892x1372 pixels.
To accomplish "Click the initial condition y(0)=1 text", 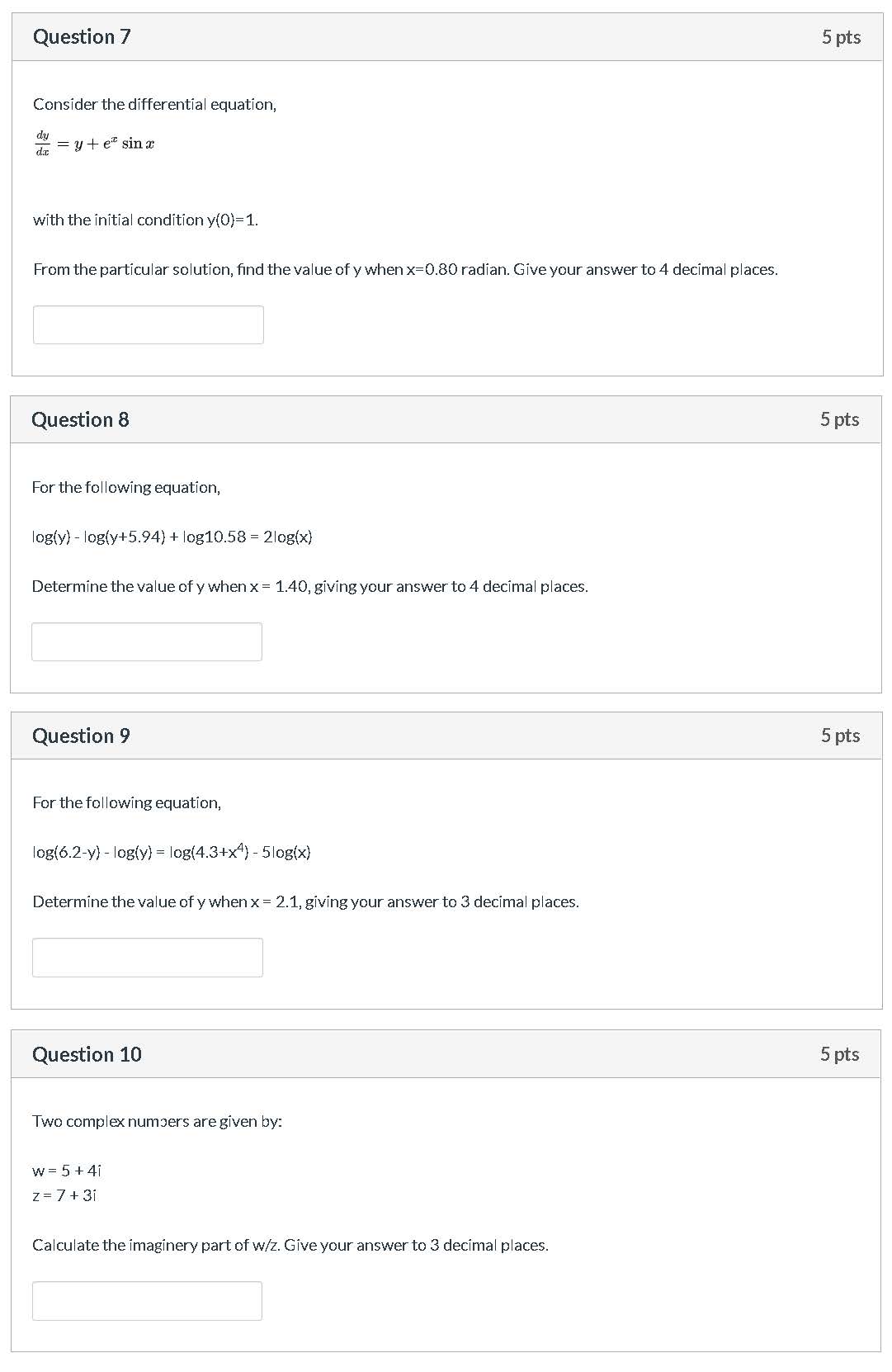I will [145, 220].
